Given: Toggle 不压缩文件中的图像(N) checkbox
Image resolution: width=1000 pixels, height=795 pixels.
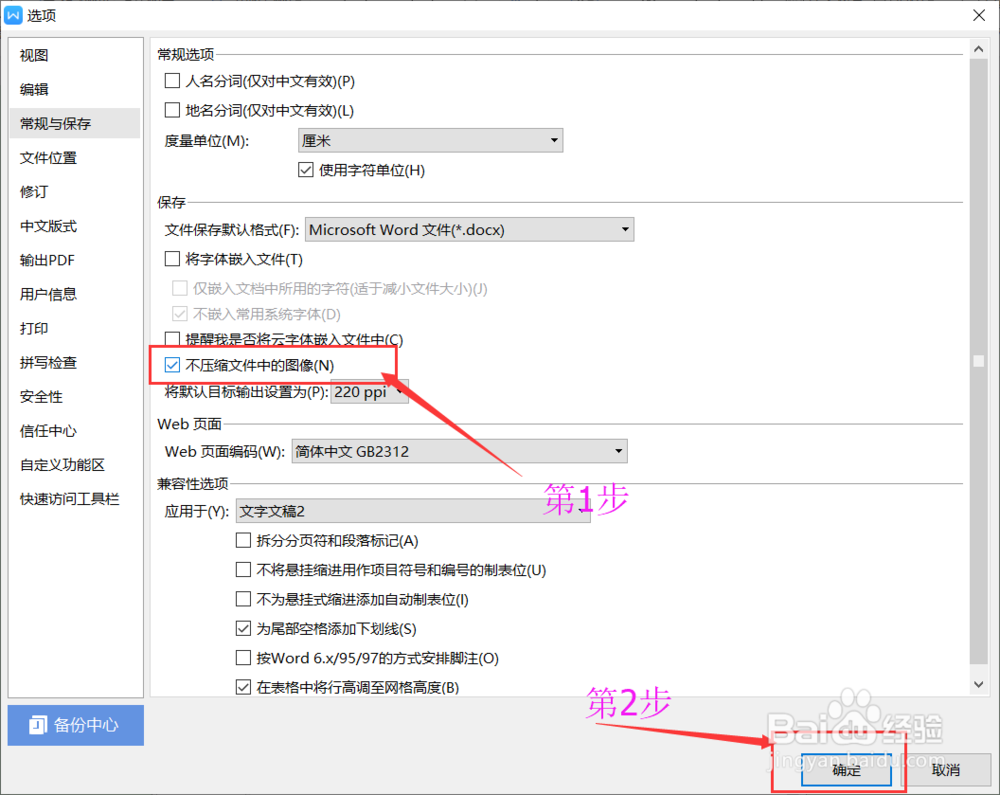Looking at the screenshot, I should coord(172,365).
